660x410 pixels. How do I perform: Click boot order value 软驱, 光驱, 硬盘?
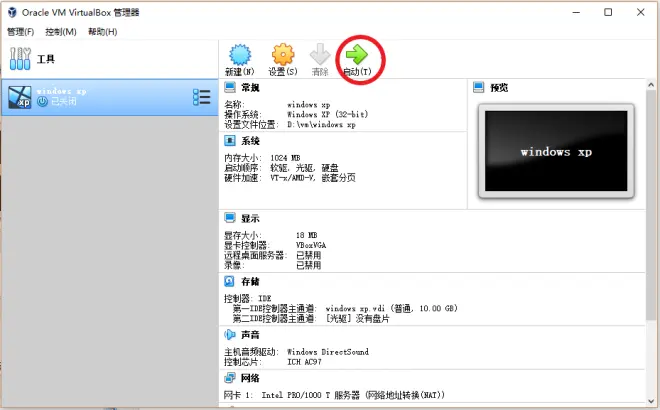pyautogui.click(x=304, y=168)
